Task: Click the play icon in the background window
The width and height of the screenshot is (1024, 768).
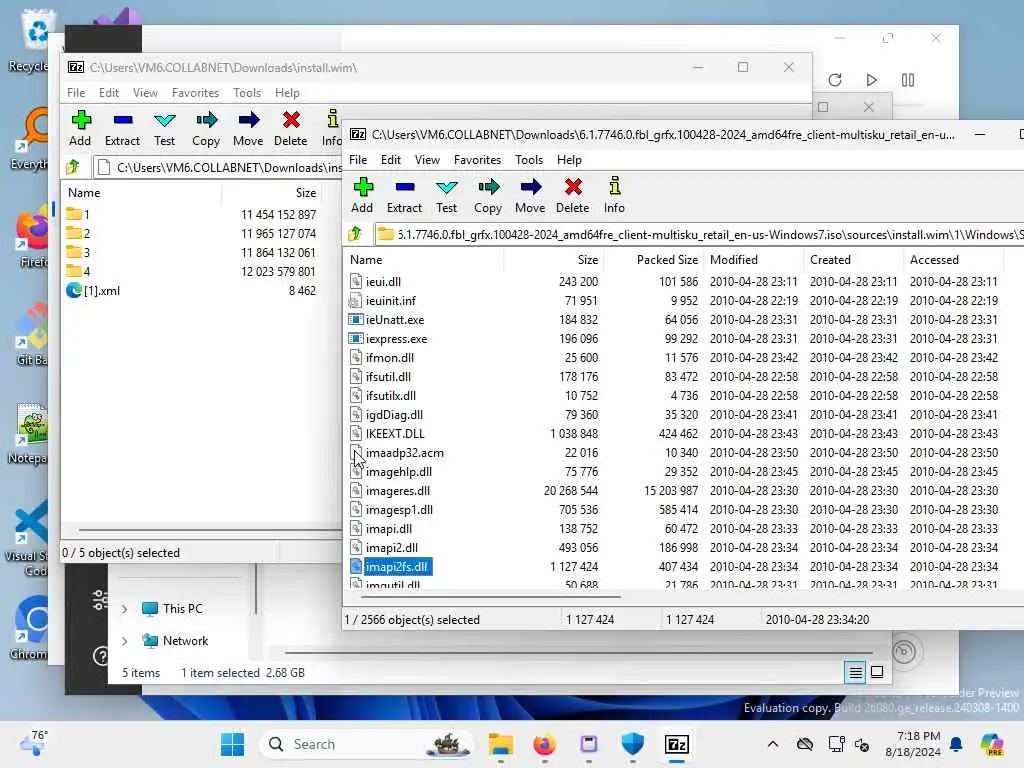Action: (871, 80)
